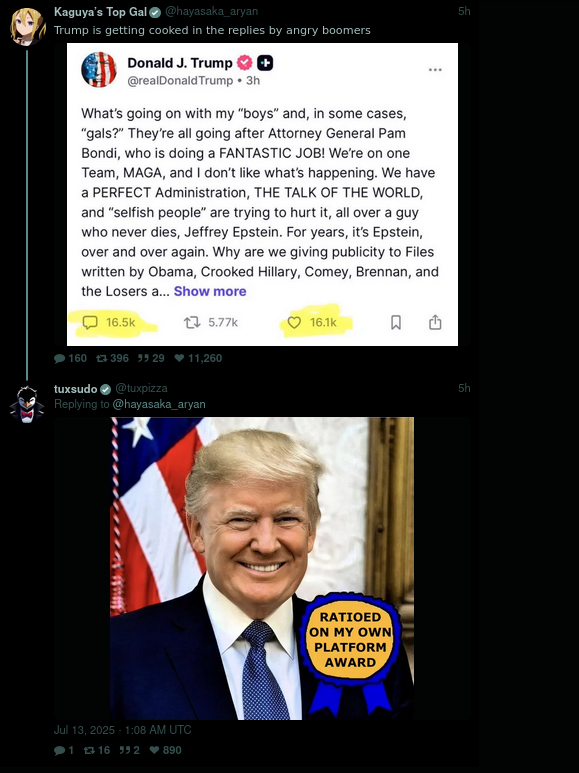Click the @hayasaka_aryan mention in Replying to
The image size is (579, 773).
[159, 404]
